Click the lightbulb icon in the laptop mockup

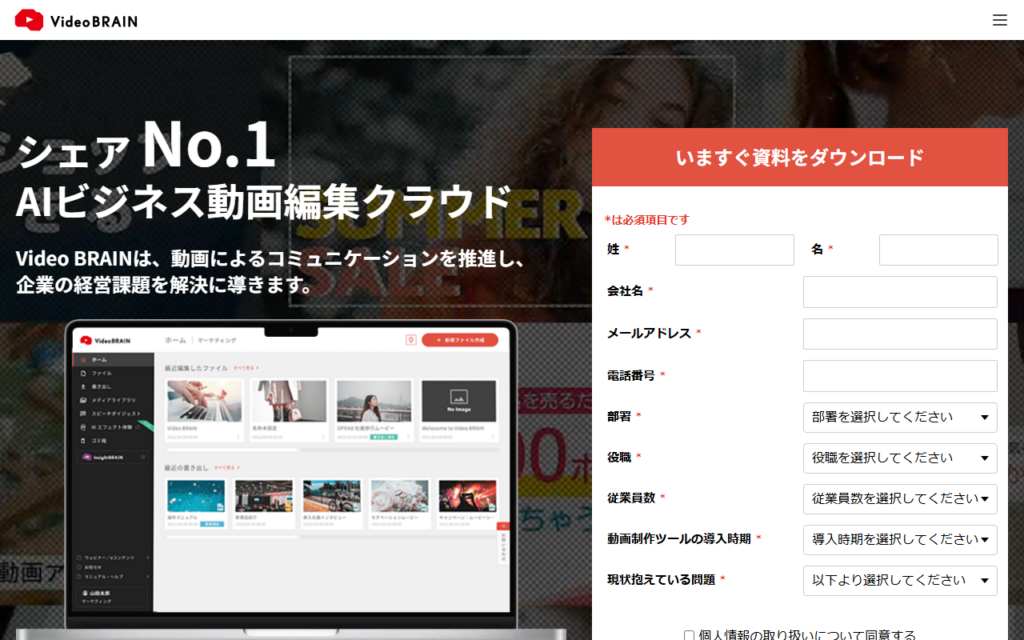coord(410,340)
